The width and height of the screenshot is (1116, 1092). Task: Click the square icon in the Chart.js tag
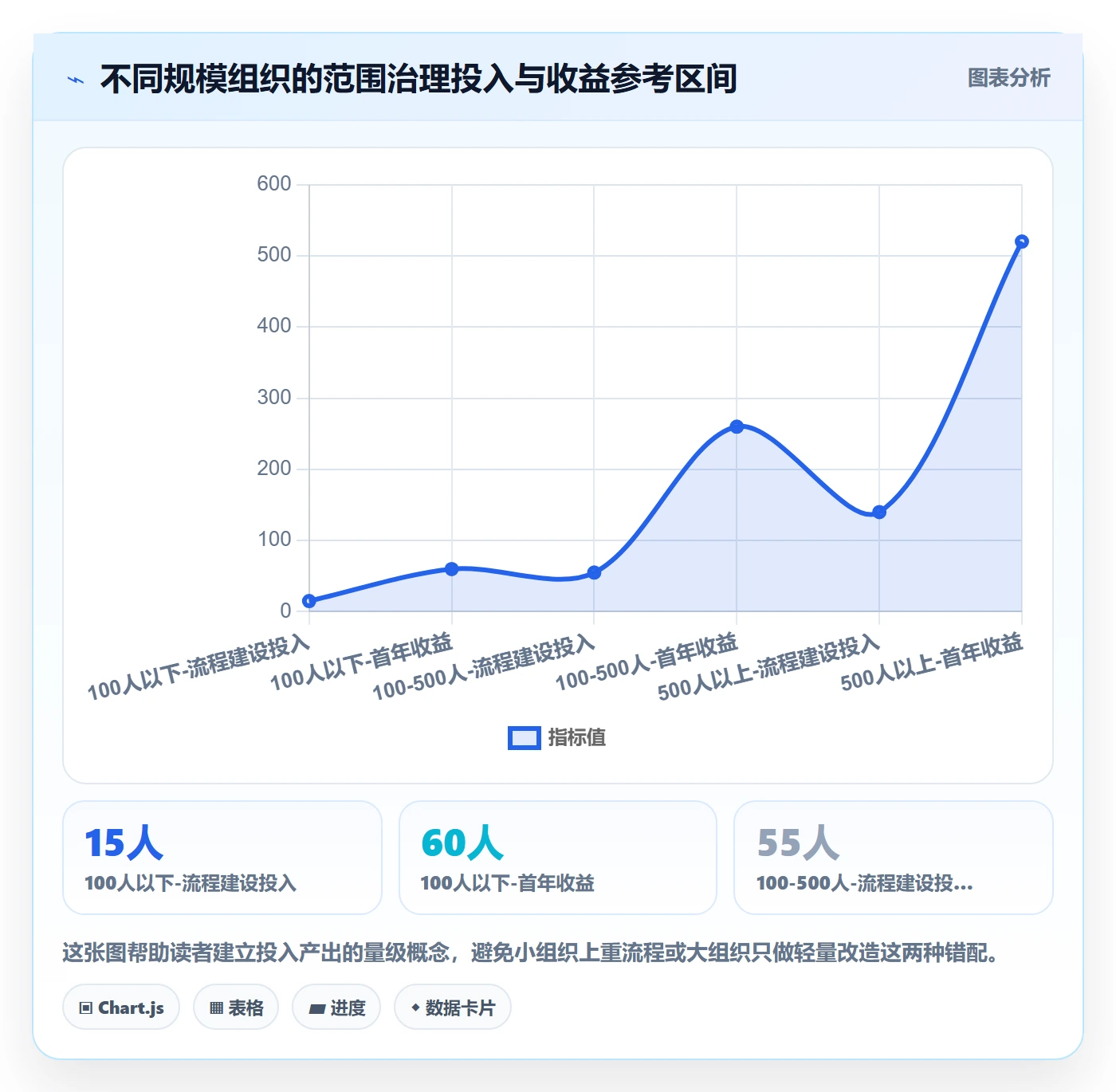[86, 1008]
